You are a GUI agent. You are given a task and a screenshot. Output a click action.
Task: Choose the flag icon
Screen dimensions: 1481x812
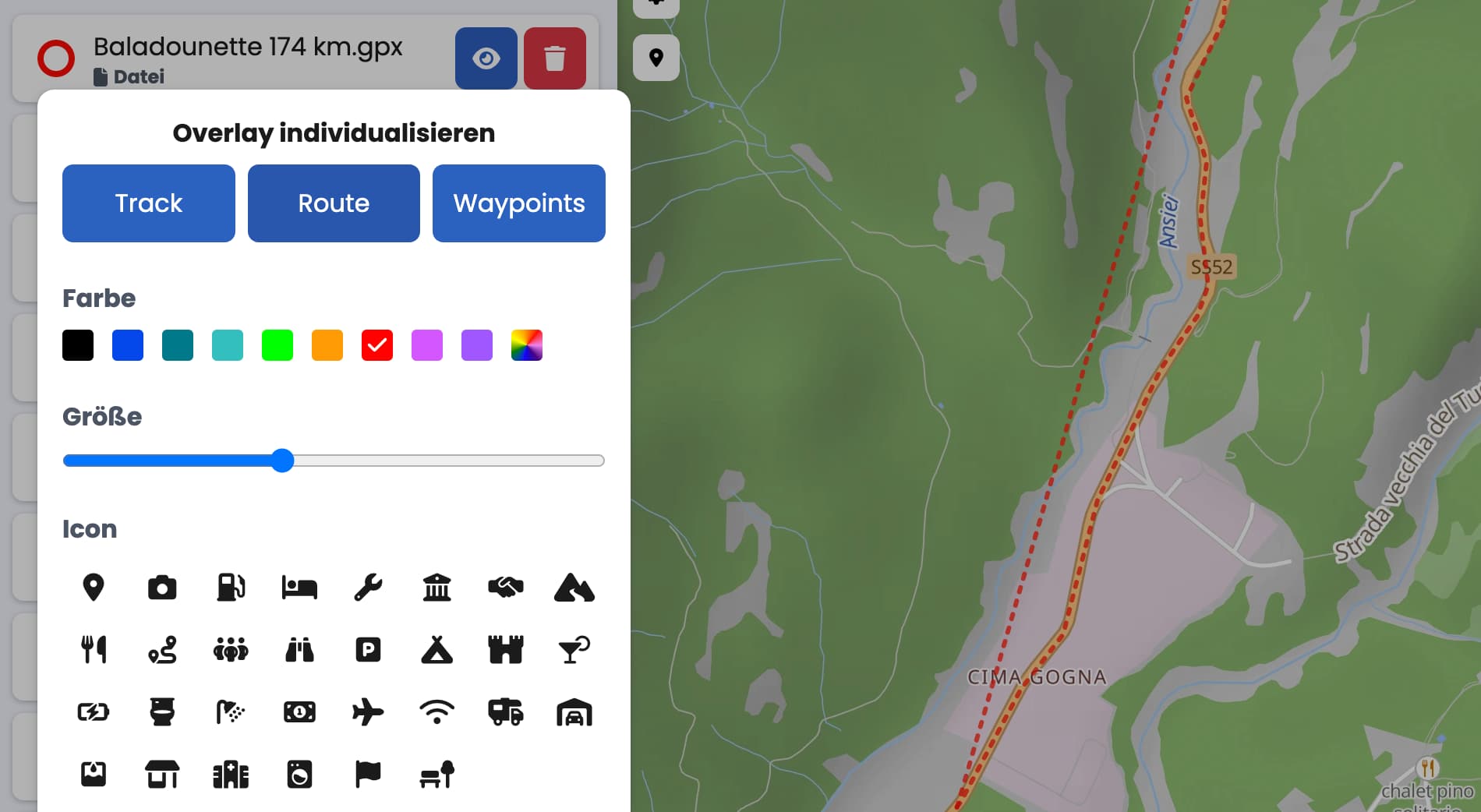click(x=368, y=774)
